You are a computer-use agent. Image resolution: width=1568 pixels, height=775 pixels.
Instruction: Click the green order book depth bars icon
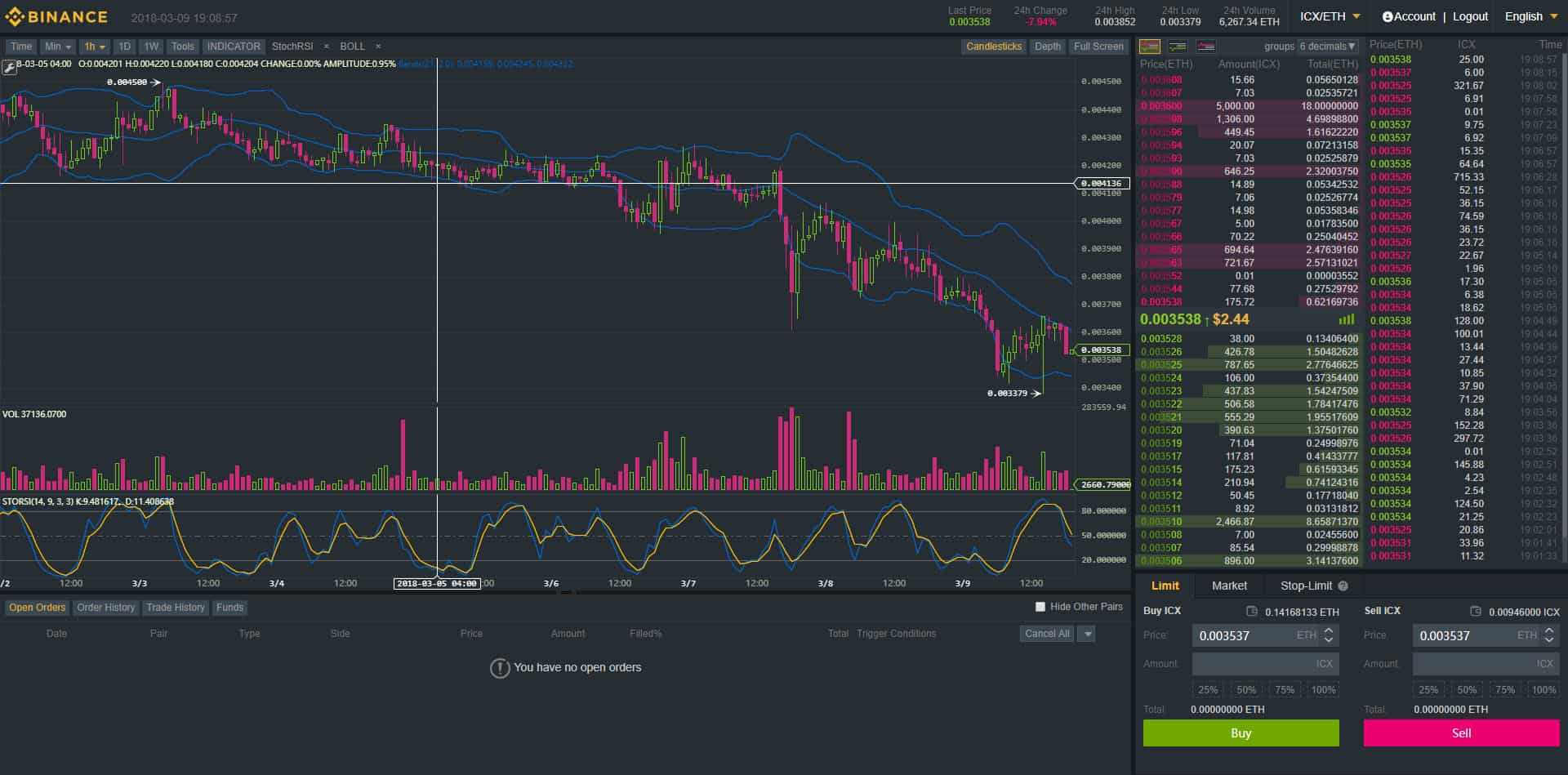pyautogui.click(x=1347, y=319)
